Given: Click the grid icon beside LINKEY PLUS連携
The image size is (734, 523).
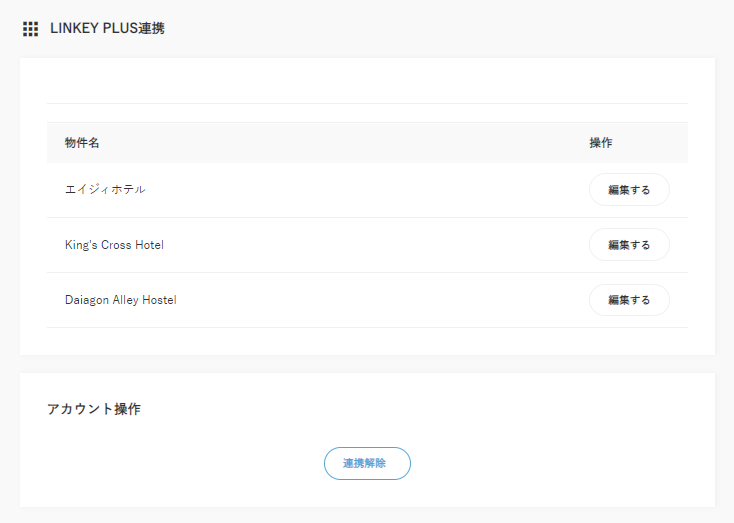Looking at the screenshot, I should point(30,29).
